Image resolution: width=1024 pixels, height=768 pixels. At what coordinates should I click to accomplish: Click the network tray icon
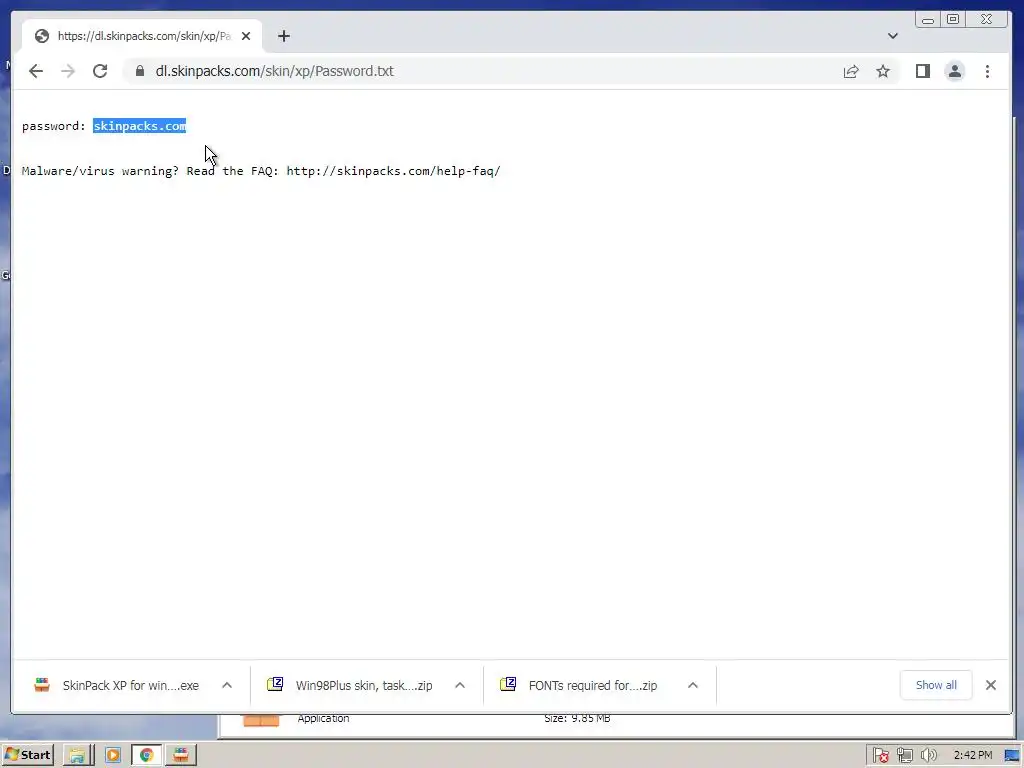click(904, 756)
